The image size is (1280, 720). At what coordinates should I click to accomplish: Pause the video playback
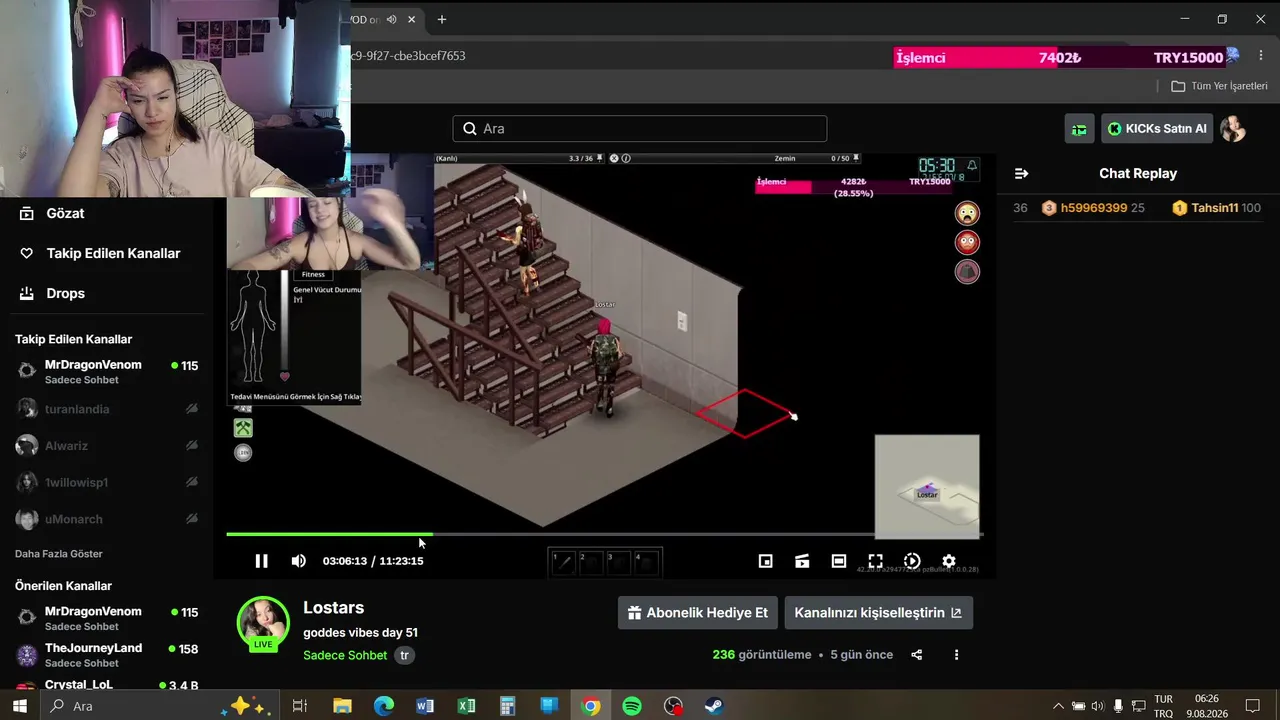(x=261, y=561)
